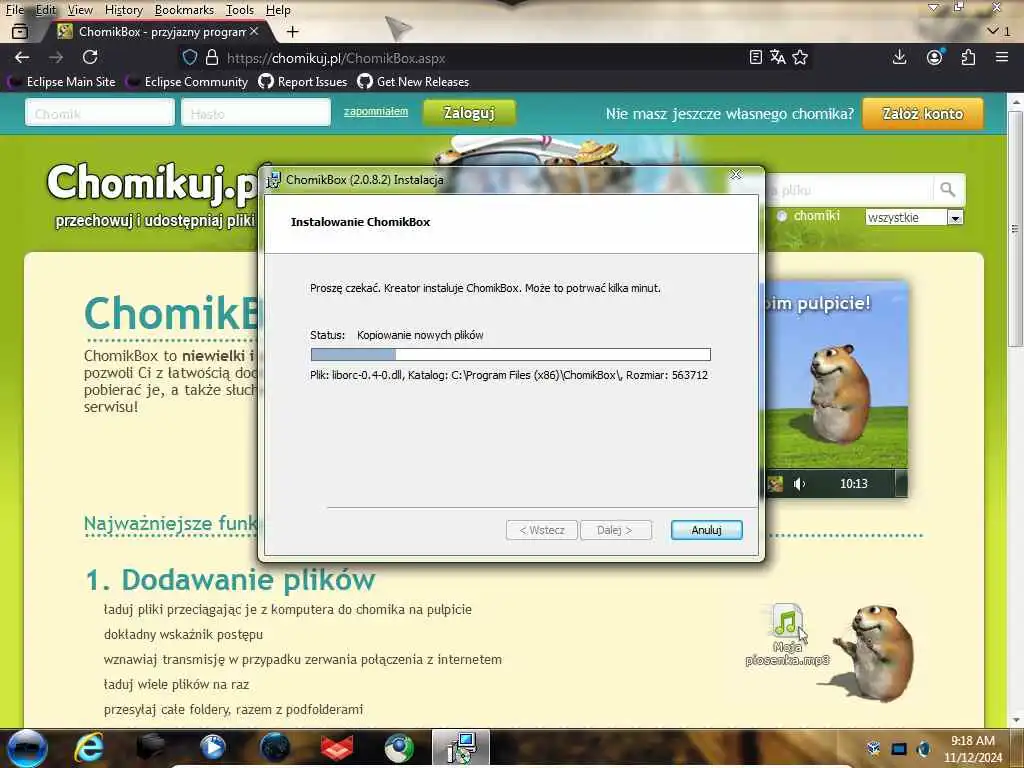Open the File menu
1024x768 pixels.
tap(14, 10)
